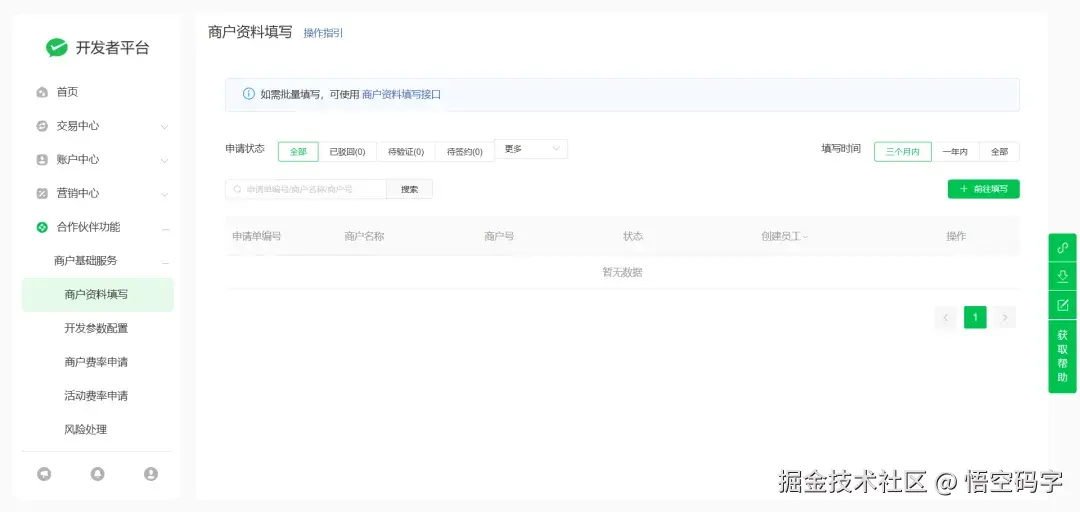Open the 开发参数配置 menu item
Image resolution: width=1080 pixels, height=512 pixels.
[97, 329]
